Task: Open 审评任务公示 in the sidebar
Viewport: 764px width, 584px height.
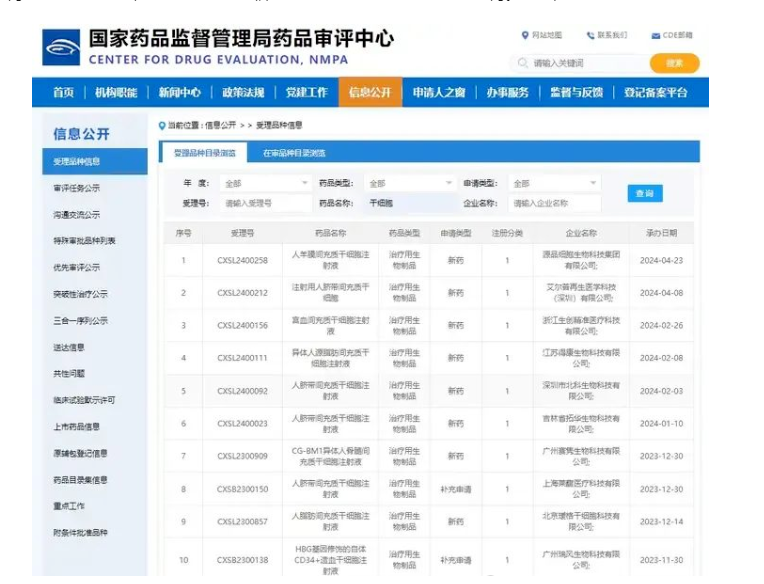Action: 77,188
